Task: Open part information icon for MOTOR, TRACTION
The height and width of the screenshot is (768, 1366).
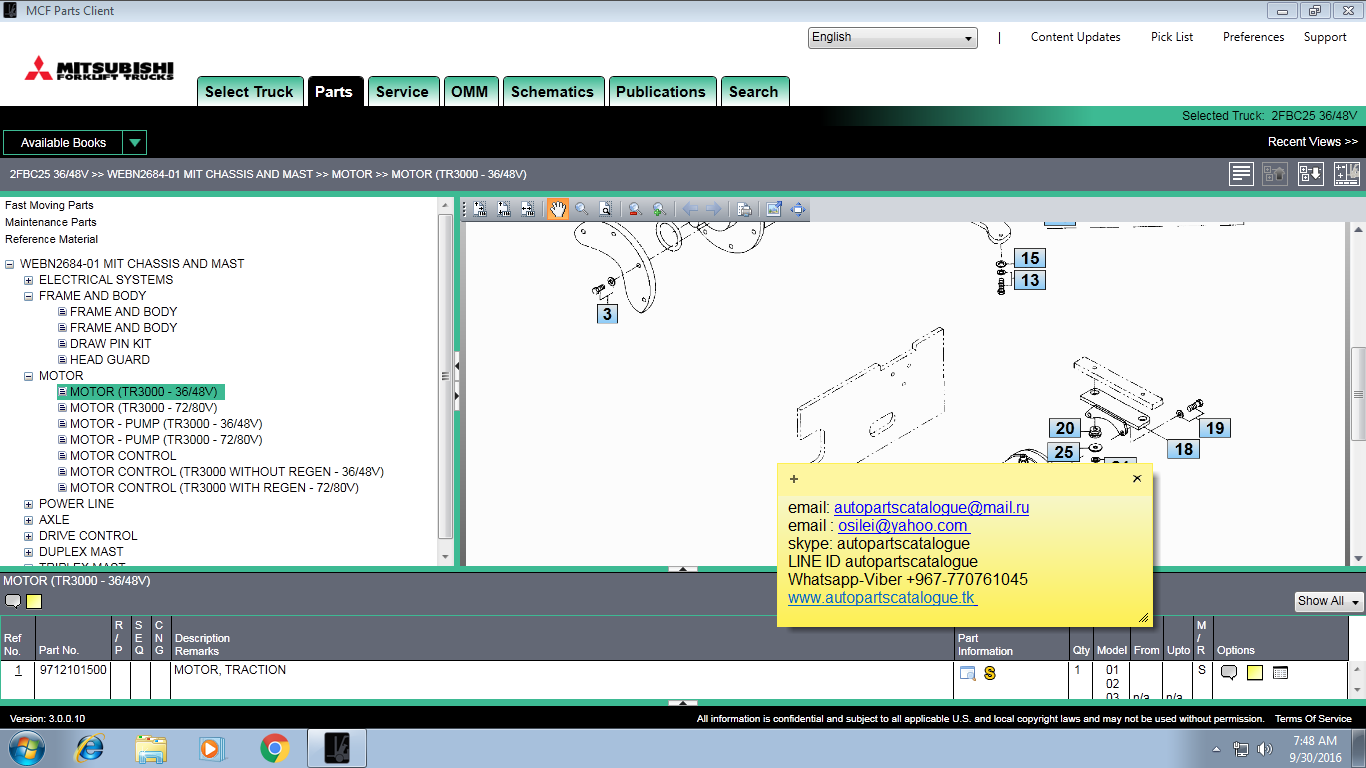Action: [967, 673]
